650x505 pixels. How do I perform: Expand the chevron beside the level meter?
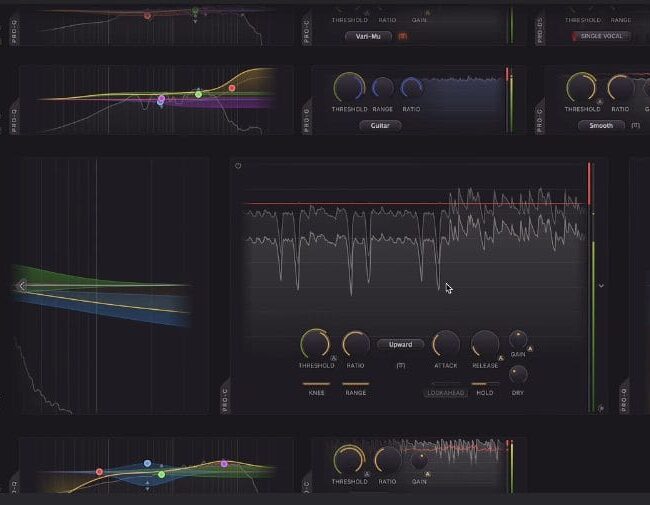tap(601, 285)
